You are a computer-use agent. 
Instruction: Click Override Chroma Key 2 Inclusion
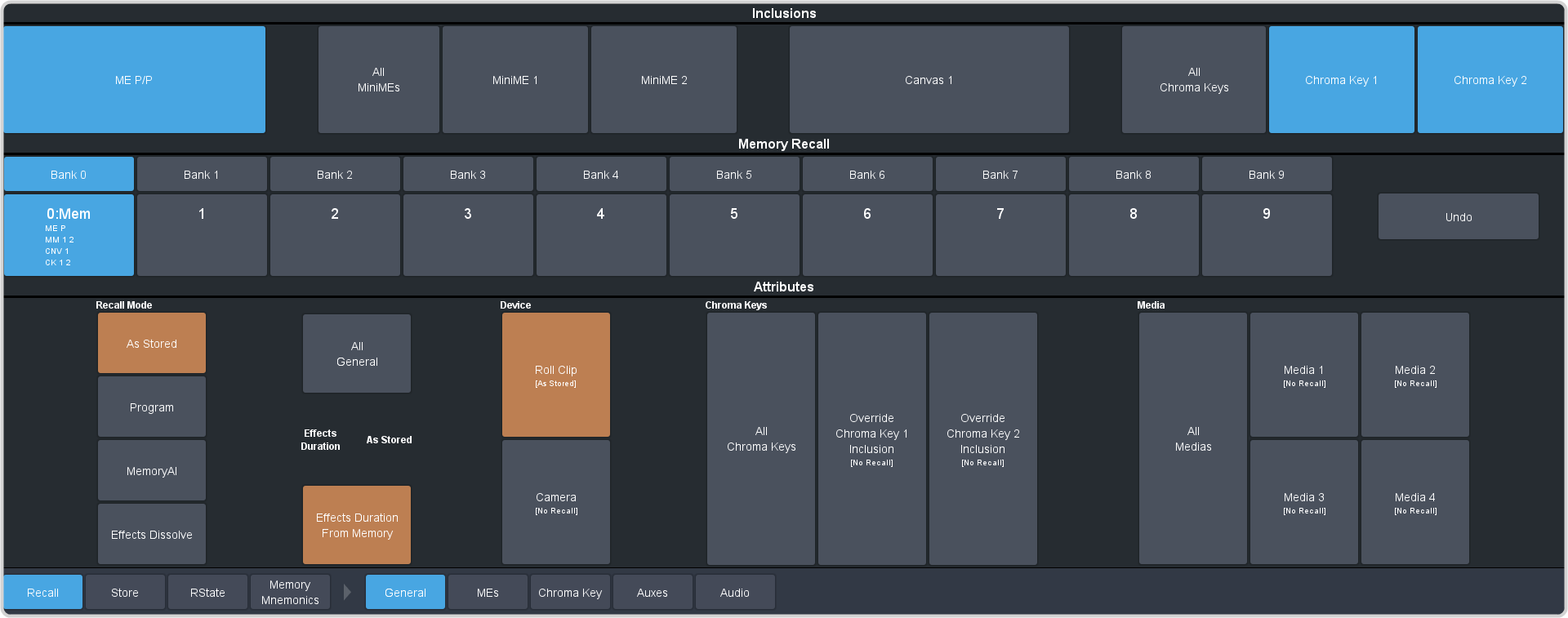point(982,439)
